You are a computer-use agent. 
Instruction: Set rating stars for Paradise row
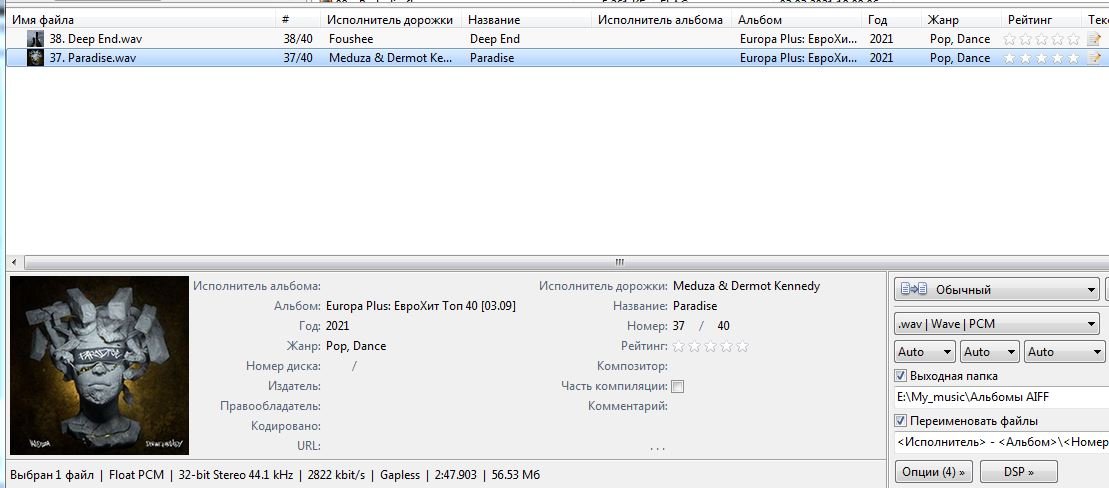coord(1042,58)
